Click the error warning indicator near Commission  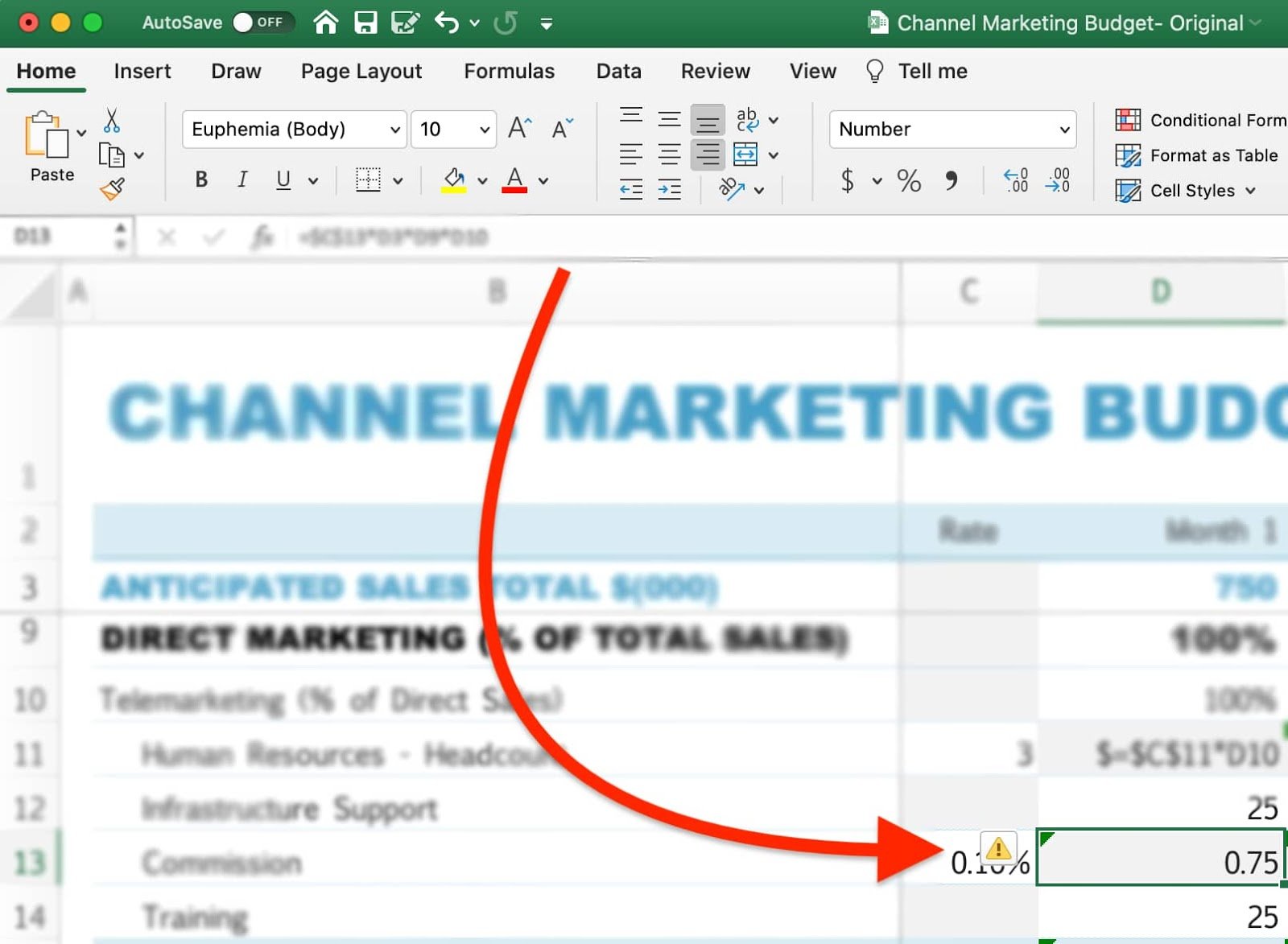[998, 847]
